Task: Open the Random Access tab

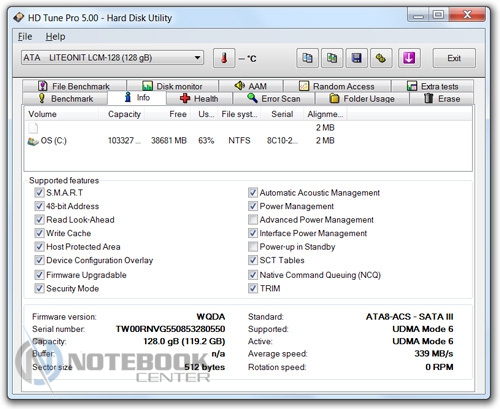Action: click(x=337, y=86)
